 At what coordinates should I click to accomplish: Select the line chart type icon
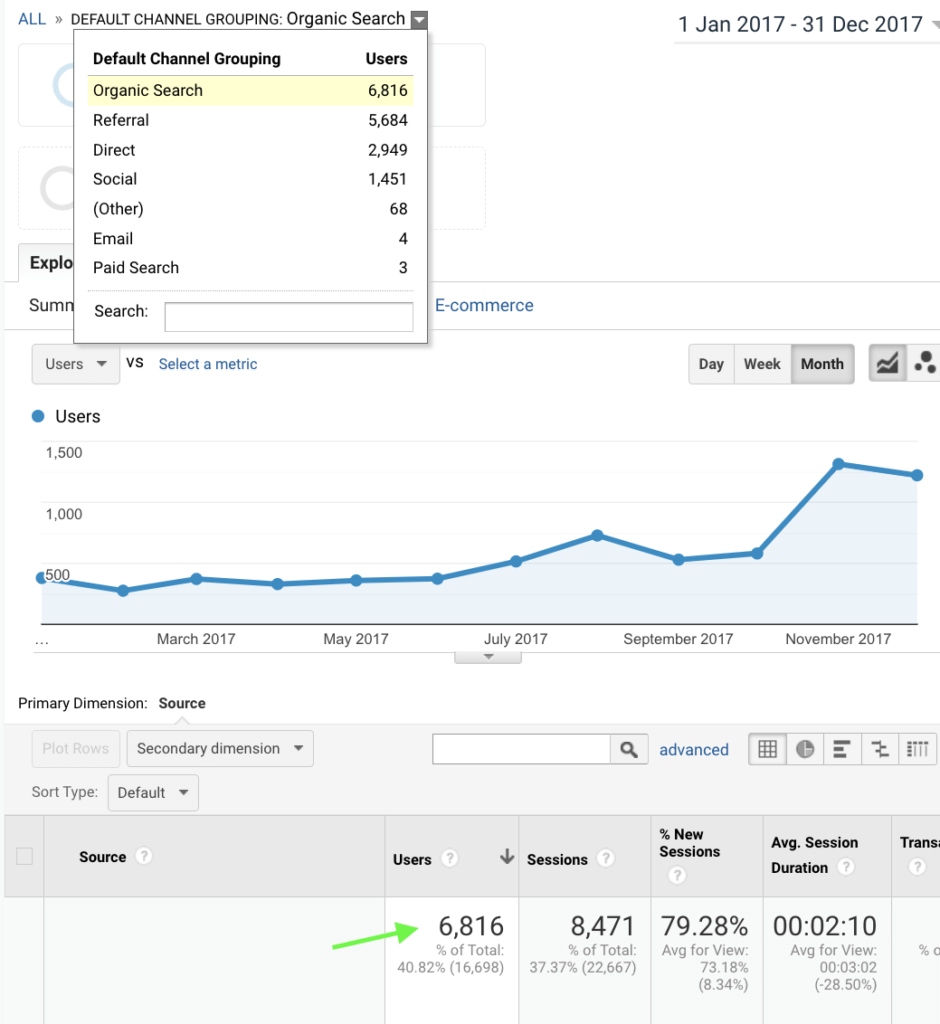[x=887, y=364]
